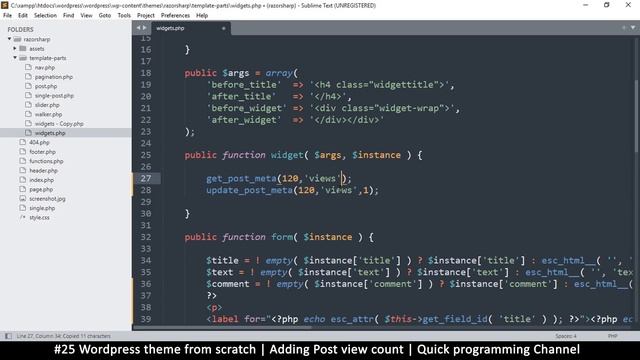Image resolution: width=640 pixels, height=360 pixels.
Task: Open single-post.php in sidebar
Action: tap(54, 96)
